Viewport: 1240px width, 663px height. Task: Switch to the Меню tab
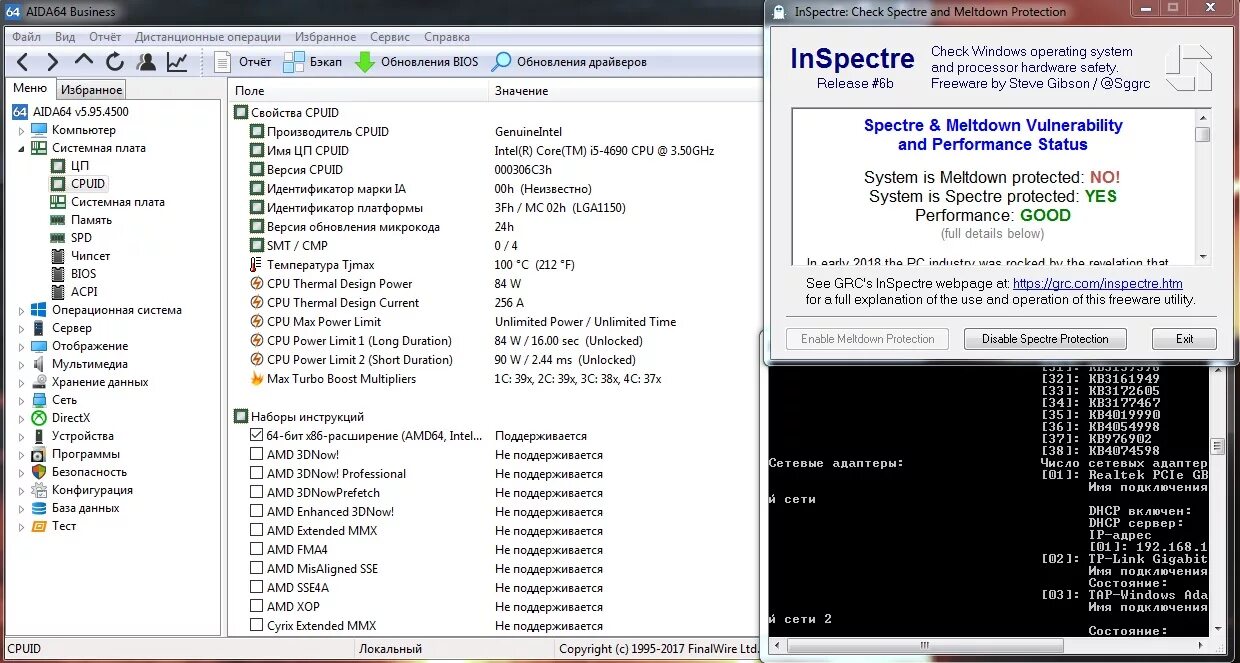[x=30, y=88]
